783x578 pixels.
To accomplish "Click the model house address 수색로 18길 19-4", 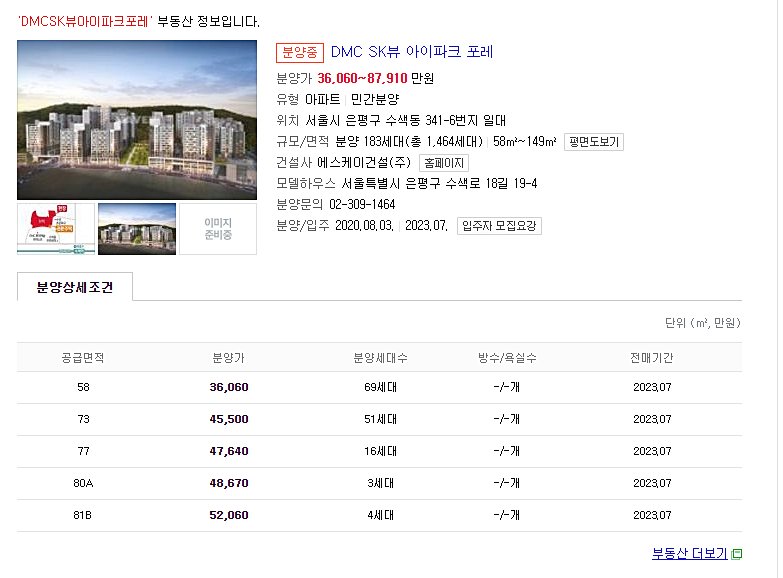I will click(491, 183).
